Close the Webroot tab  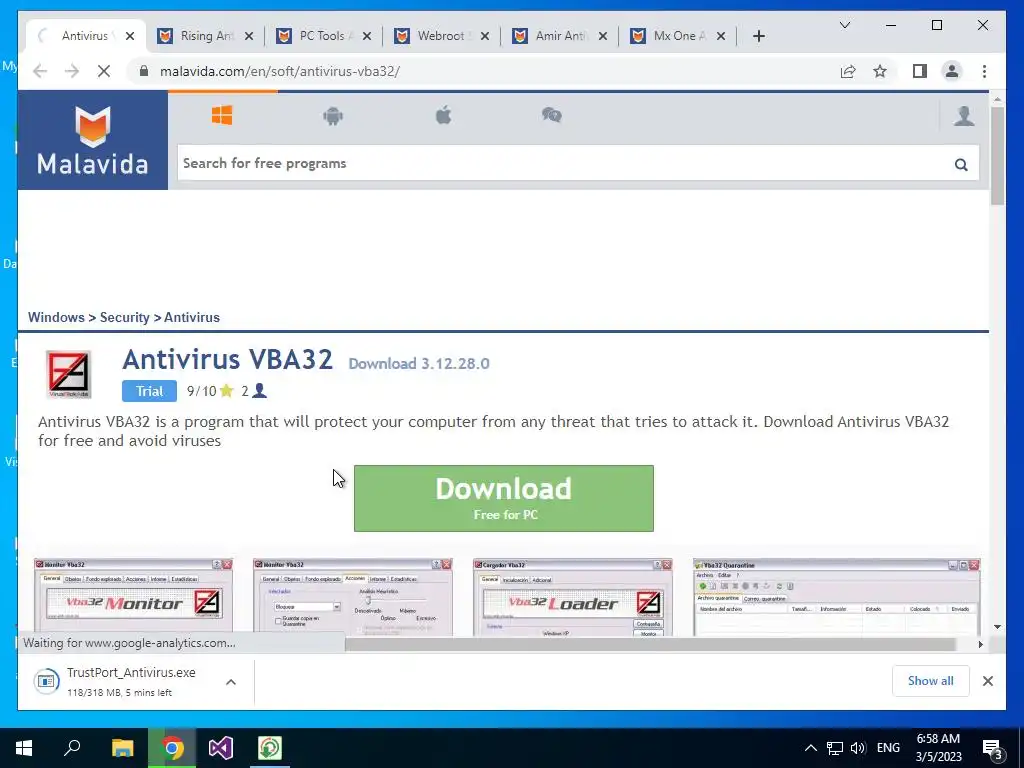coord(485,36)
